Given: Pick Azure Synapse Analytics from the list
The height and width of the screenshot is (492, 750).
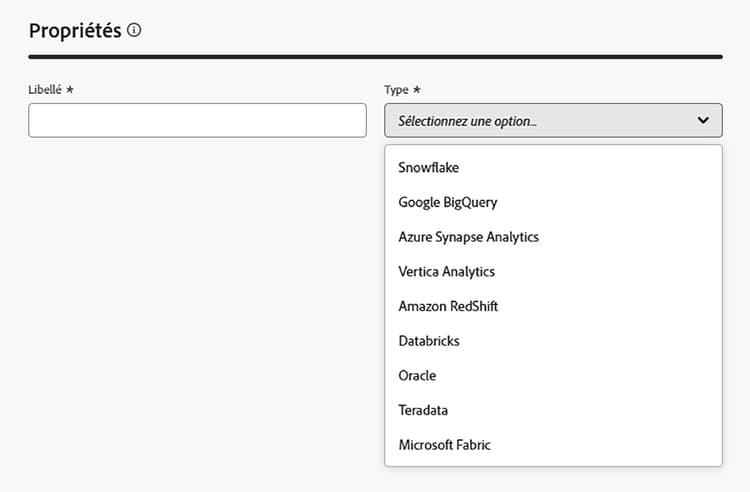Looking at the screenshot, I should [468, 237].
